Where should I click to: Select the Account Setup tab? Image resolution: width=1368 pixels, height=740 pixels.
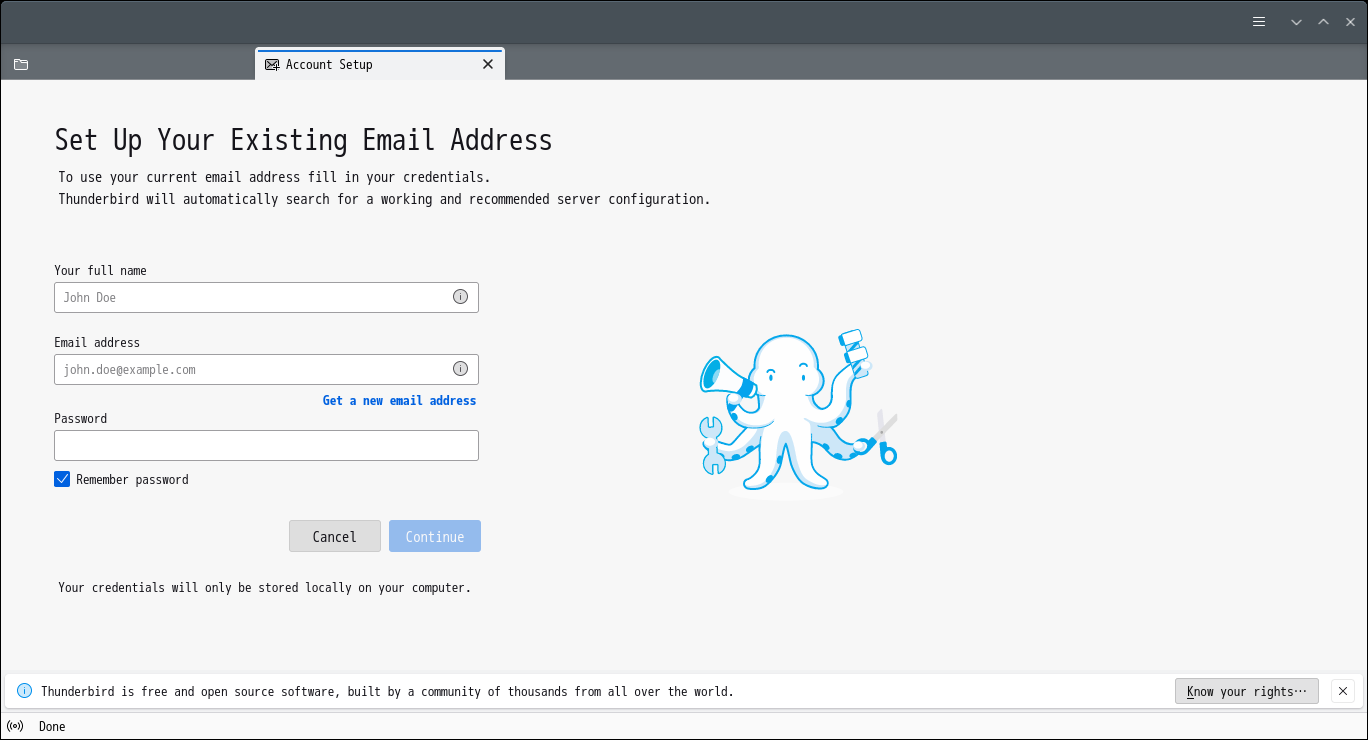pyautogui.click(x=380, y=64)
